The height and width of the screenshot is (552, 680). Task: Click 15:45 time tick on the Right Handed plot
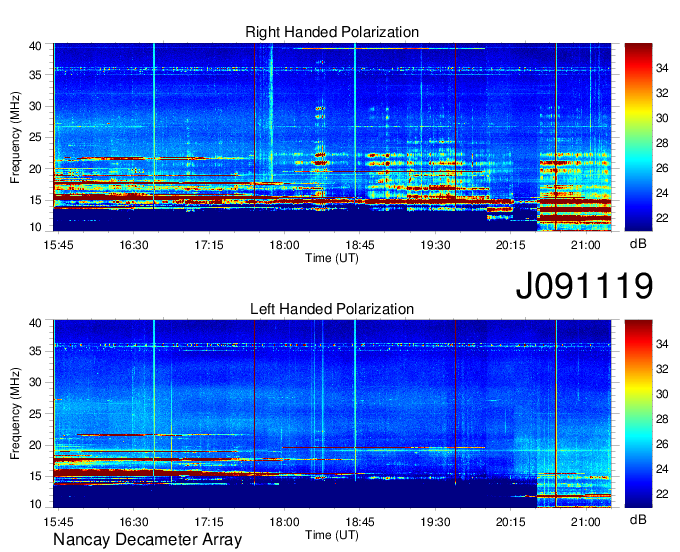pos(59,245)
